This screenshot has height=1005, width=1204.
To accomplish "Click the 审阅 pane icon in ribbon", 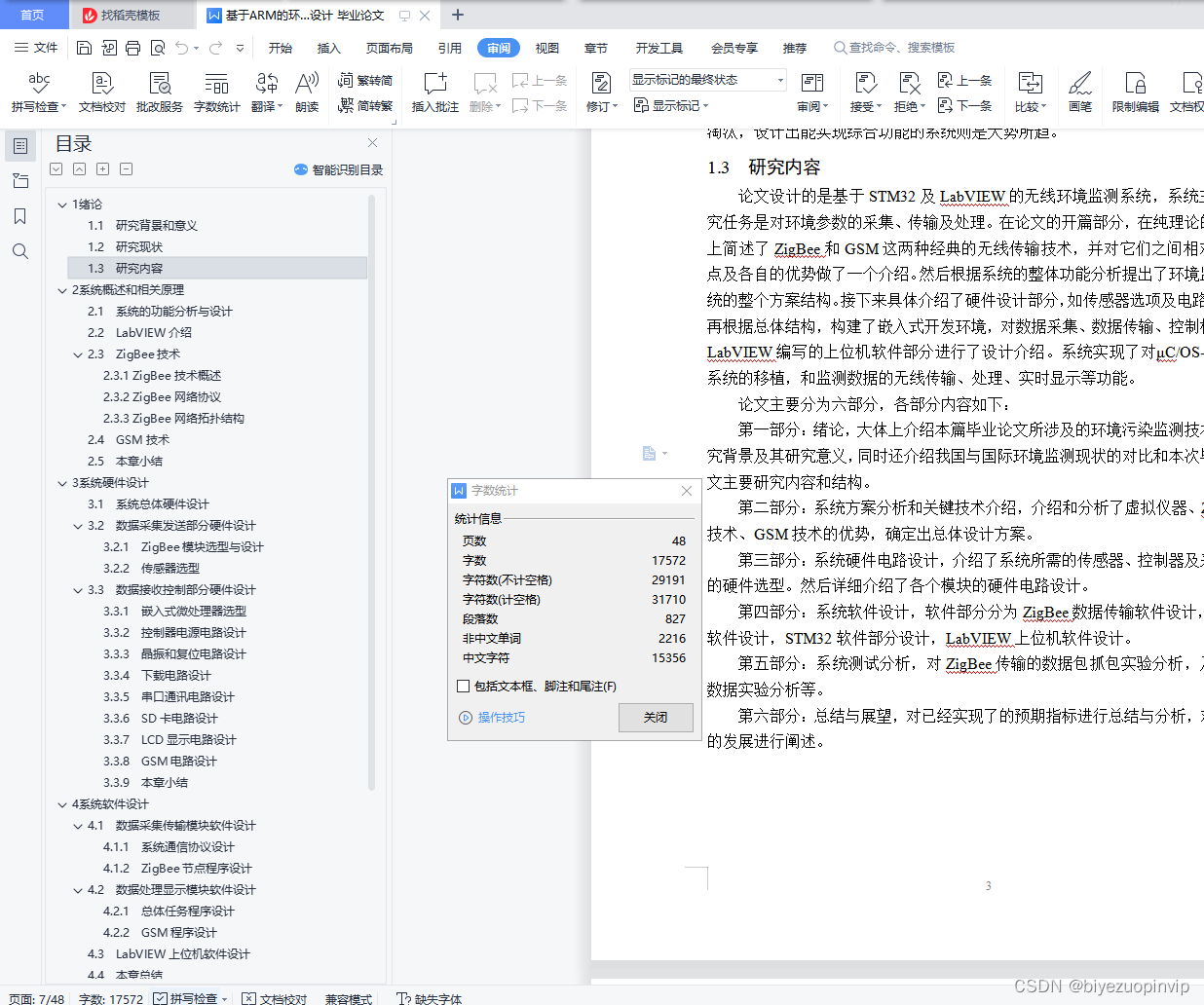I will click(812, 93).
